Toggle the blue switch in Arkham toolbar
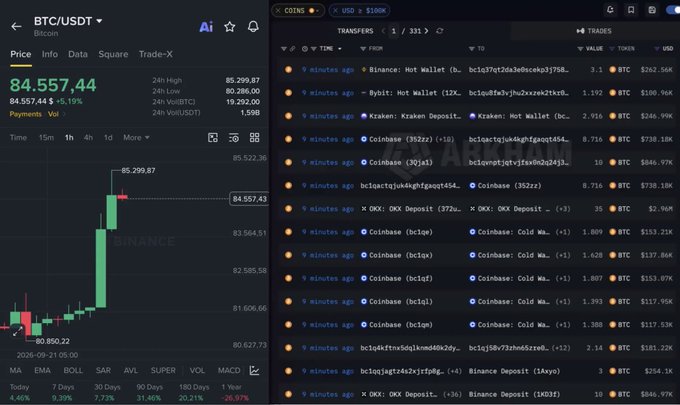This screenshot has width=680, height=405. pyautogui.click(x=673, y=10)
